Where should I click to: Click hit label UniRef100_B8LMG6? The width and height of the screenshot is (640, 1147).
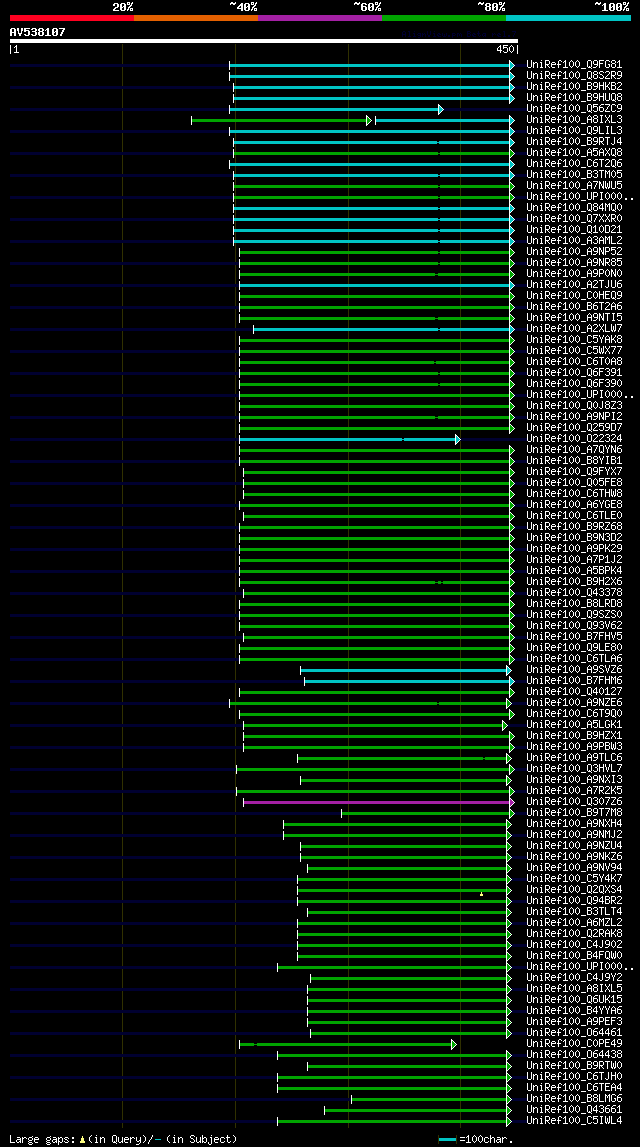point(574,1099)
